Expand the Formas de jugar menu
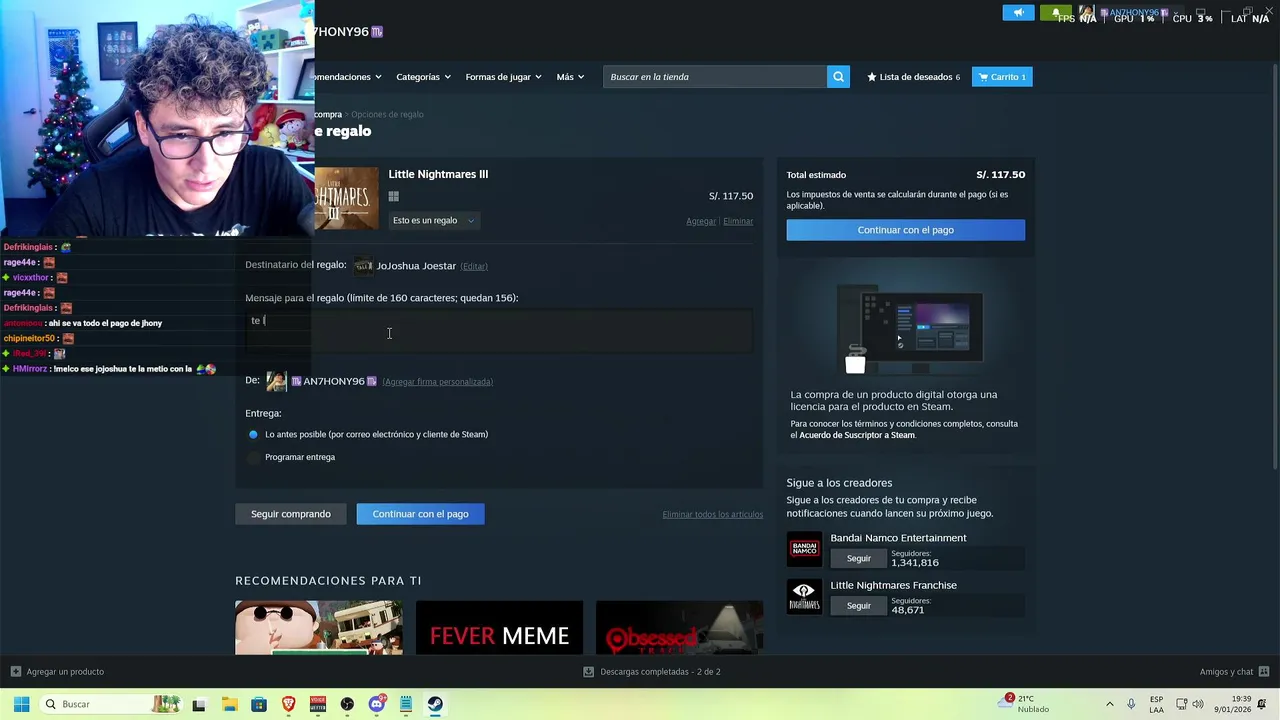Screen dimensions: 1280x720 503,77
